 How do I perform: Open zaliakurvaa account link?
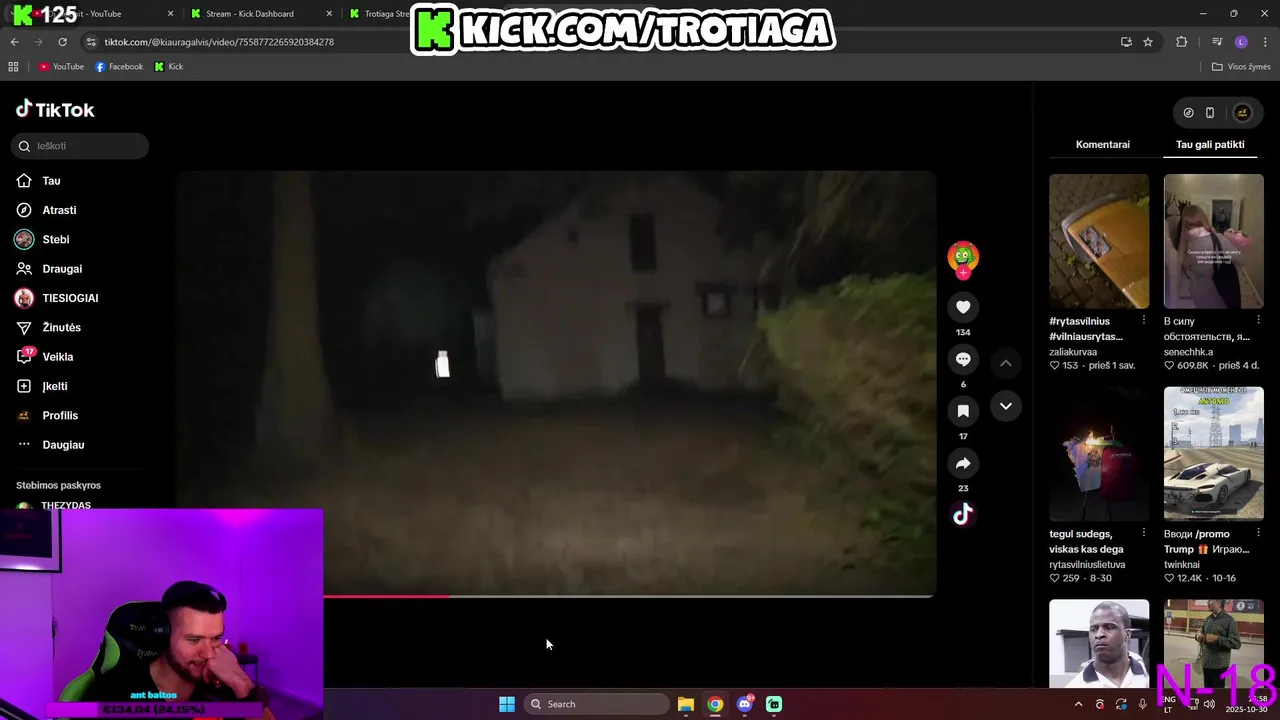(x=1073, y=352)
